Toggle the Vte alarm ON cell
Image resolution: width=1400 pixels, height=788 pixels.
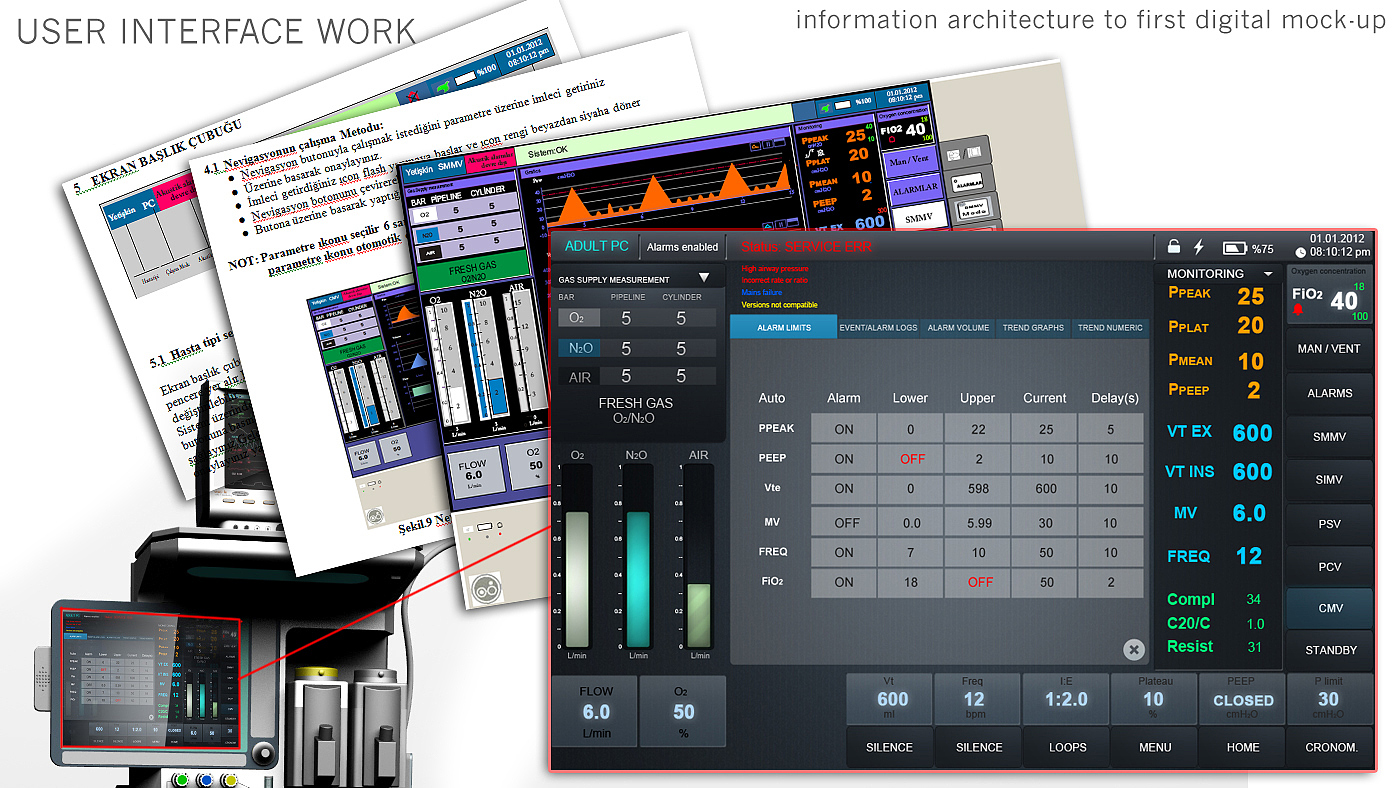[x=844, y=489]
